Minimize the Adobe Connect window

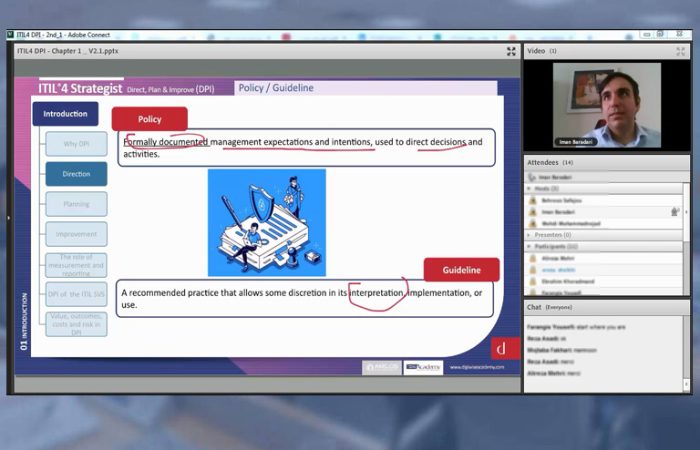pos(646,34)
